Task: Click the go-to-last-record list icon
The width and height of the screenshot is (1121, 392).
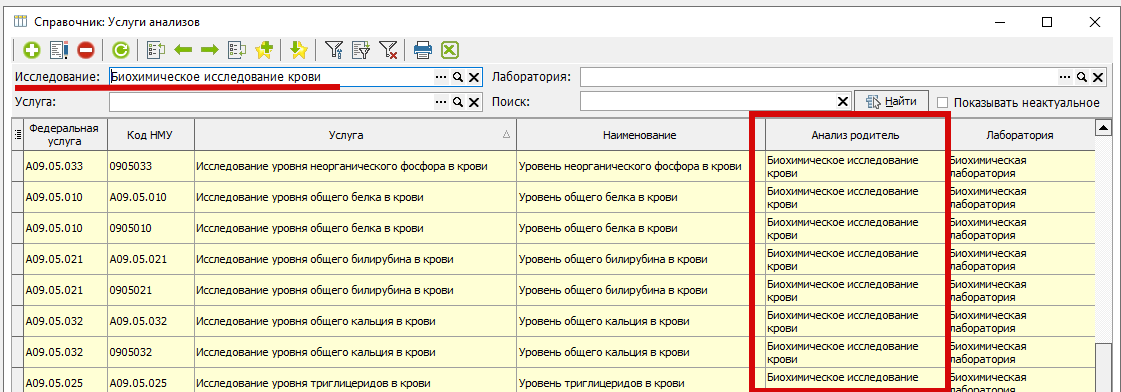Action: 237,50
